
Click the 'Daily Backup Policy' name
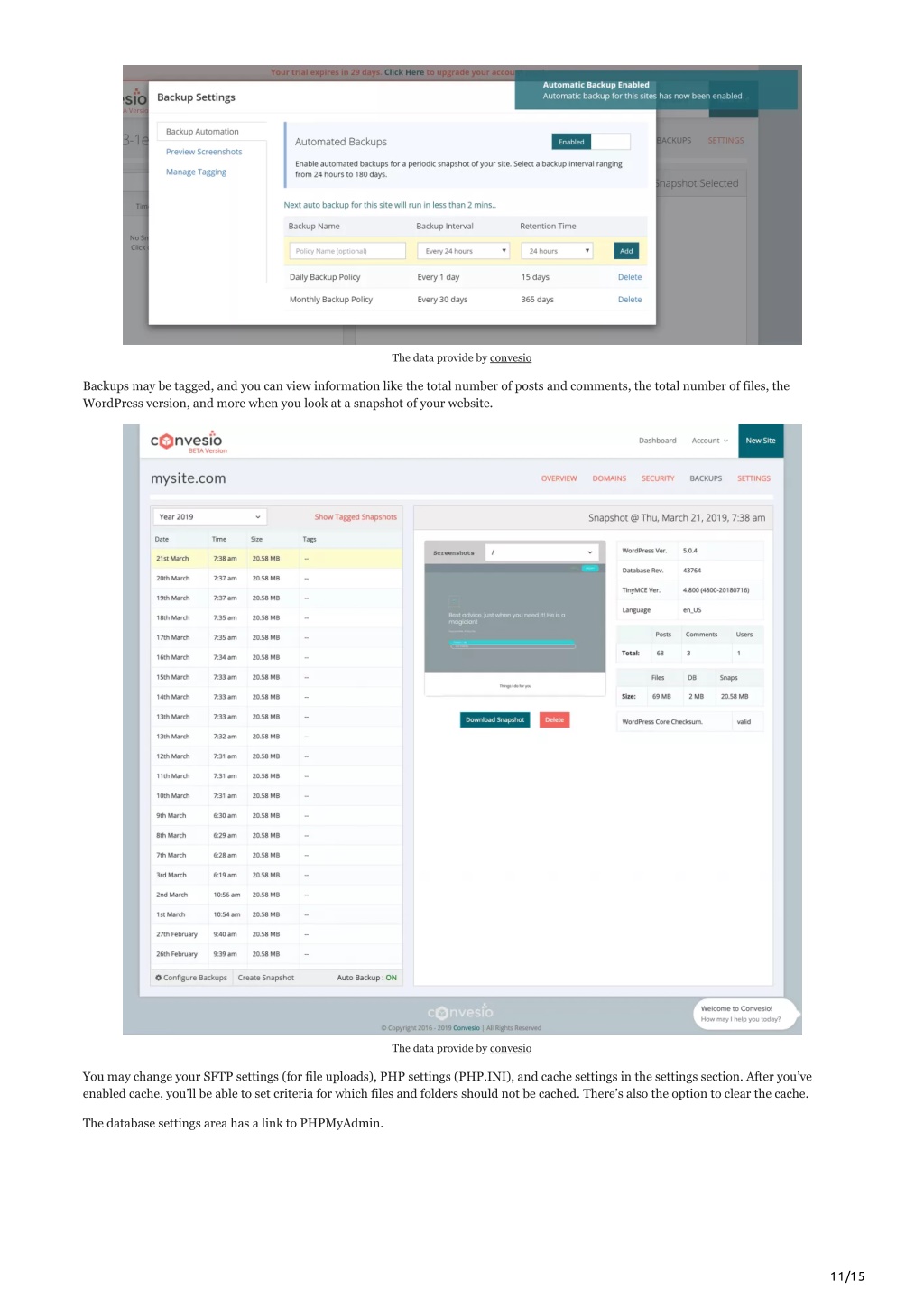(325, 277)
